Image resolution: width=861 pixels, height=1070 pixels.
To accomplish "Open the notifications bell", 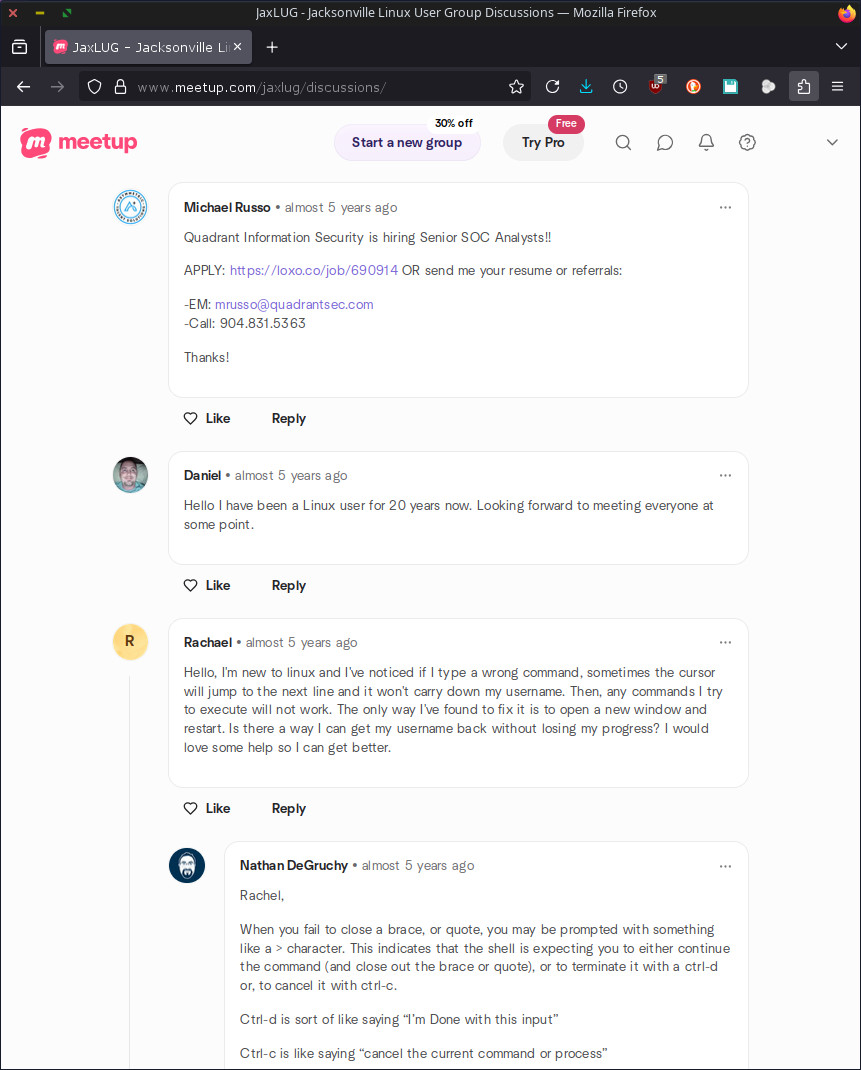I will pyautogui.click(x=706, y=143).
